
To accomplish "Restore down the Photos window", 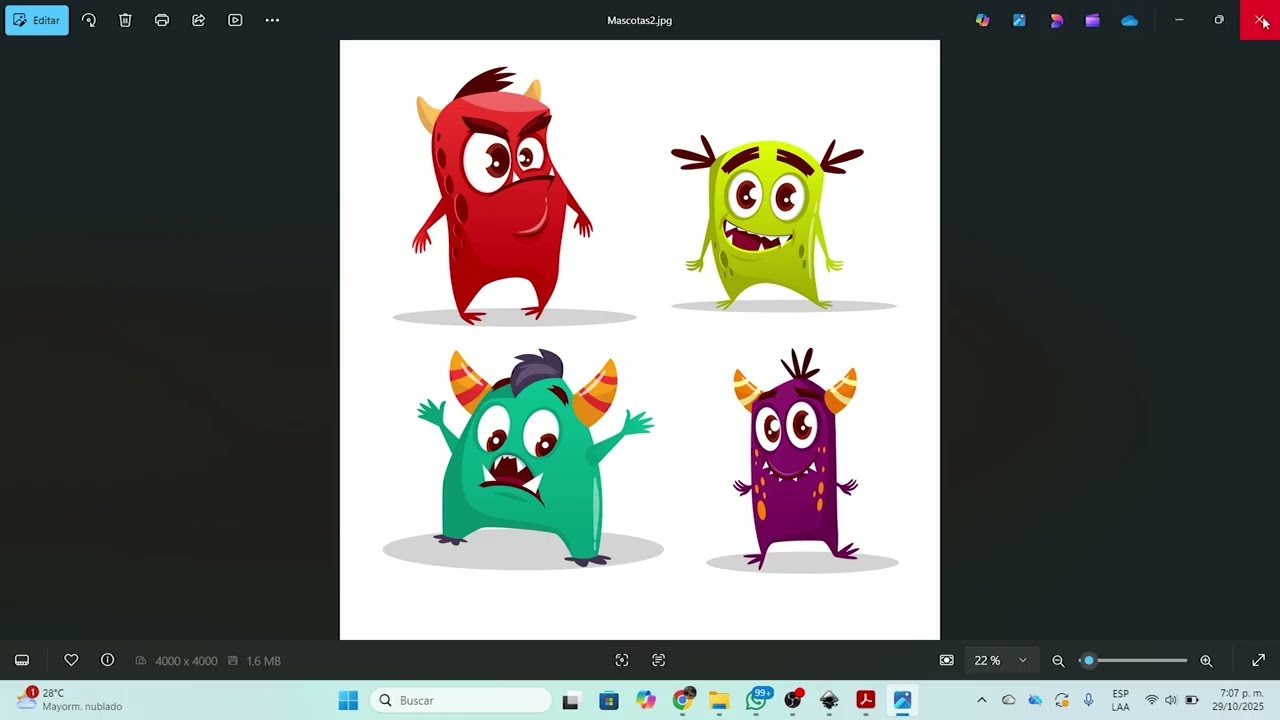I will coord(1219,20).
